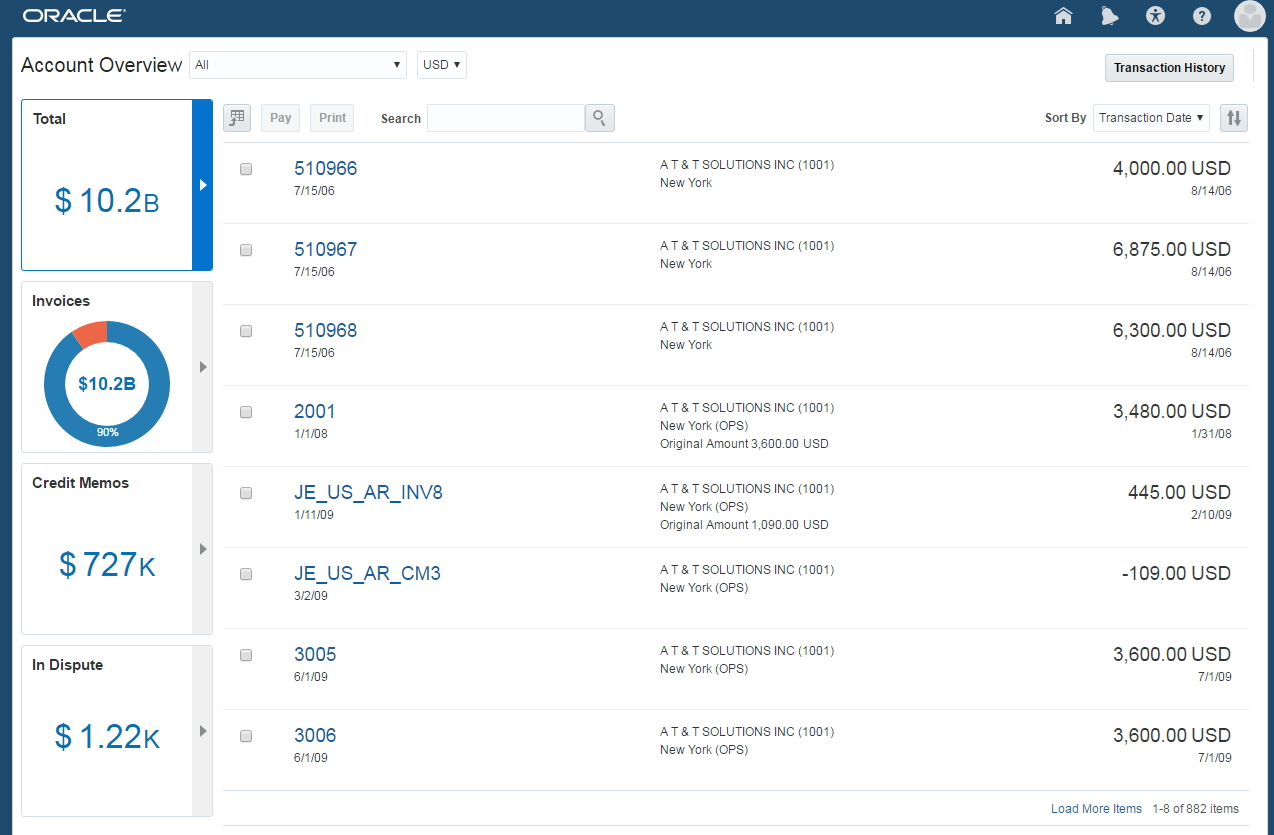Click the orange segment of Invoices donut
1274x835 pixels.
tap(90, 335)
